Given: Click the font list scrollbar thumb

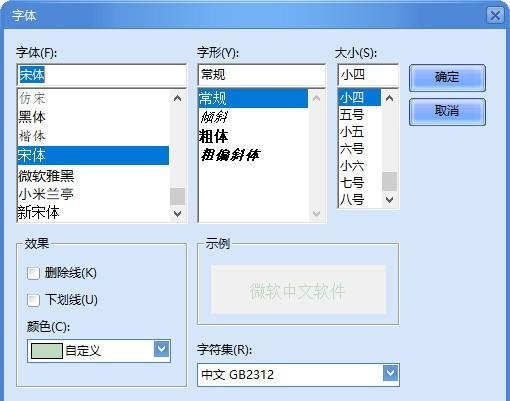Looking at the screenshot, I should [x=177, y=196].
